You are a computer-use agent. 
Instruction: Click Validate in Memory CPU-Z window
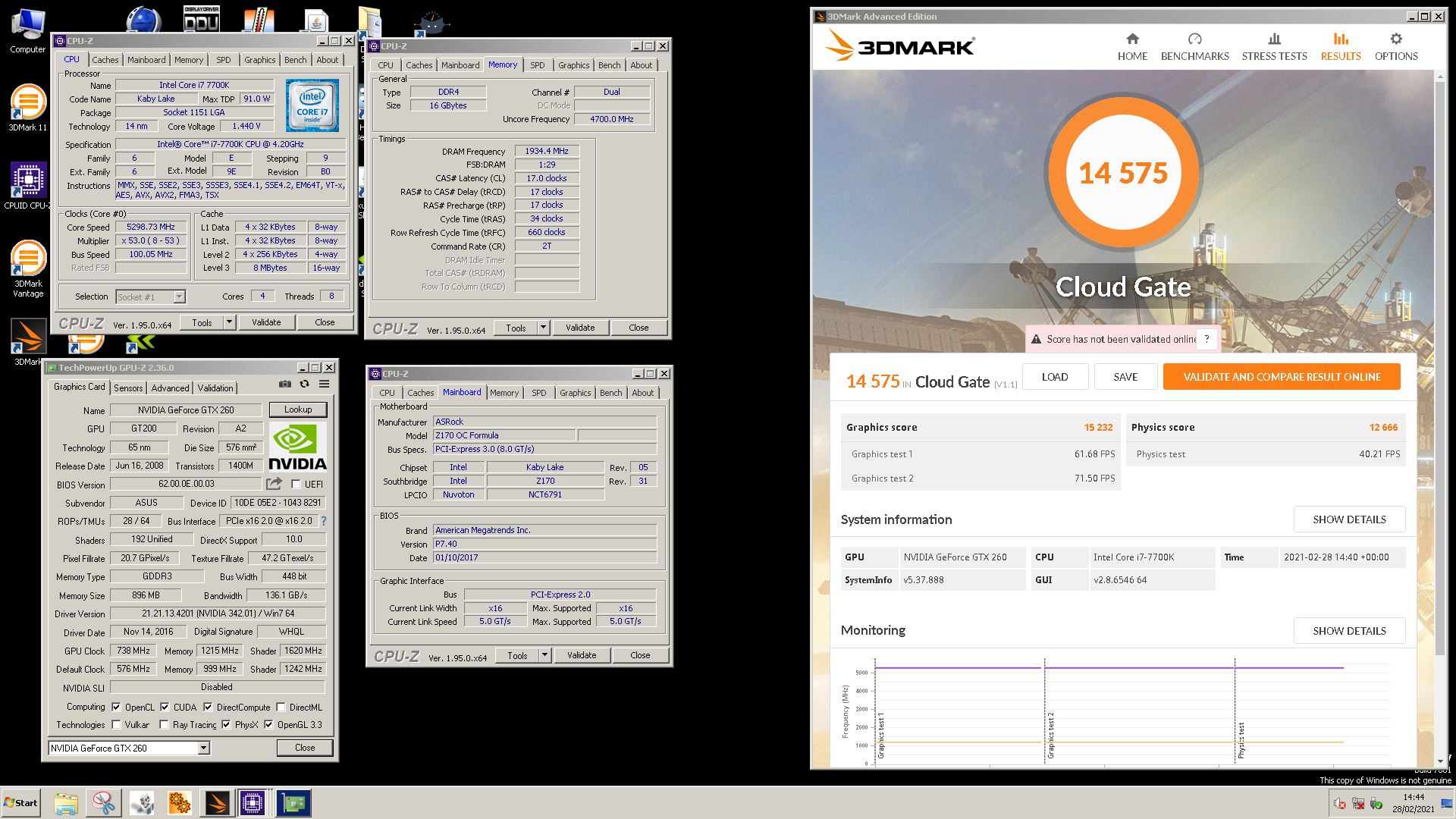click(x=580, y=328)
